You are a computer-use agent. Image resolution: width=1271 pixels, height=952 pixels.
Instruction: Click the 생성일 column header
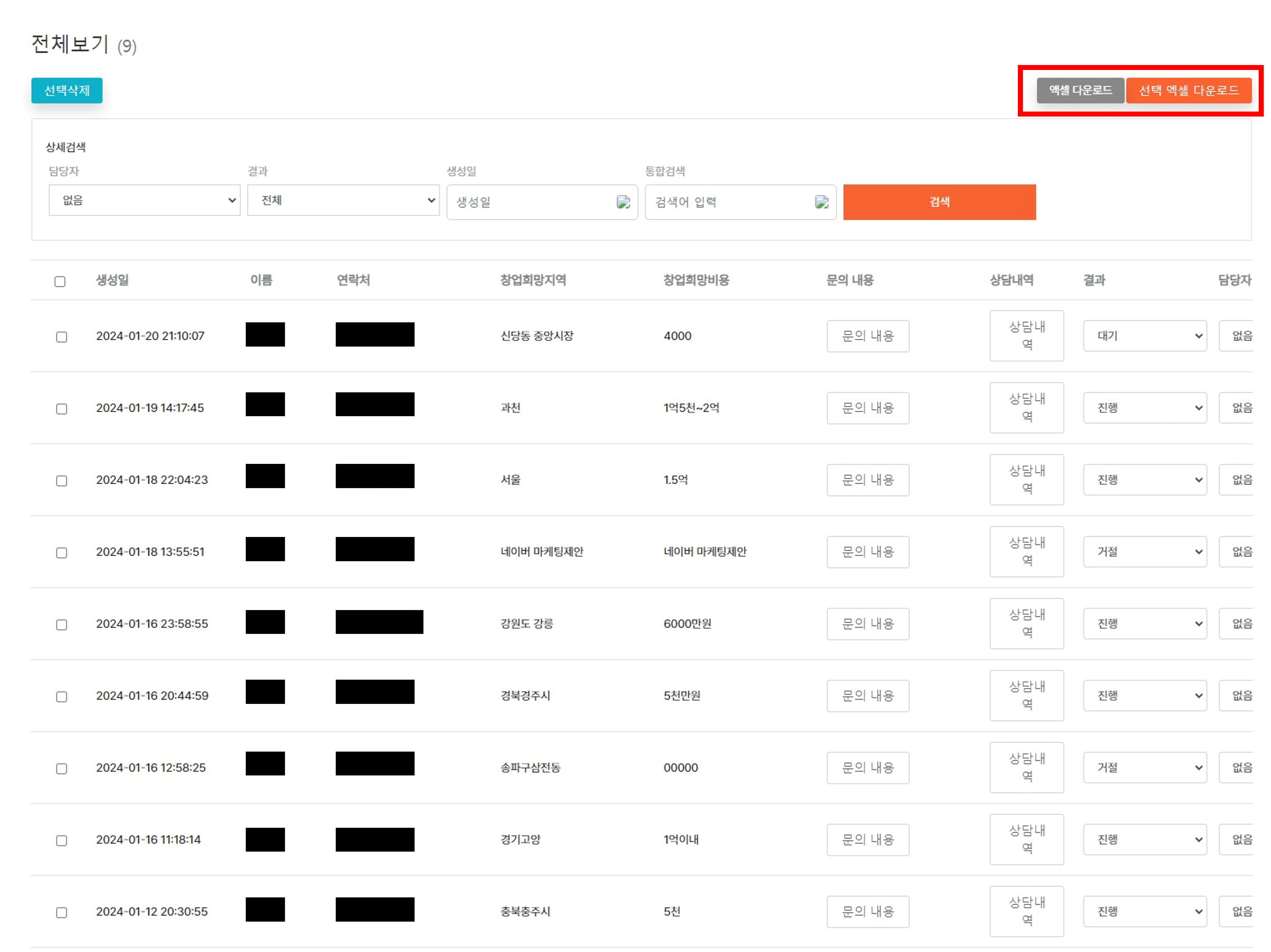click(112, 280)
